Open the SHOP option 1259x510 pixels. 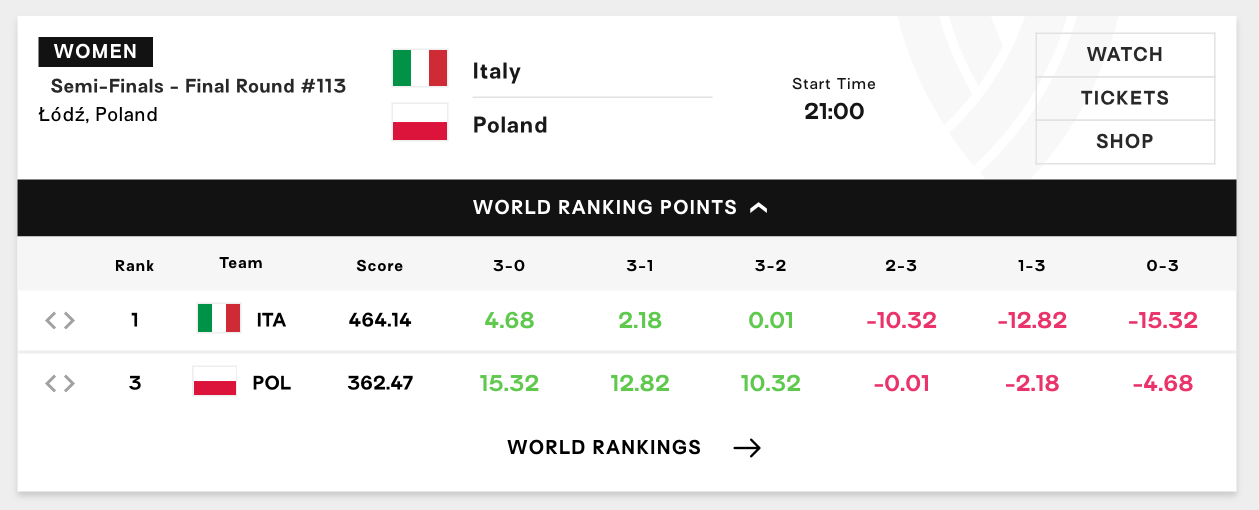(1125, 141)
